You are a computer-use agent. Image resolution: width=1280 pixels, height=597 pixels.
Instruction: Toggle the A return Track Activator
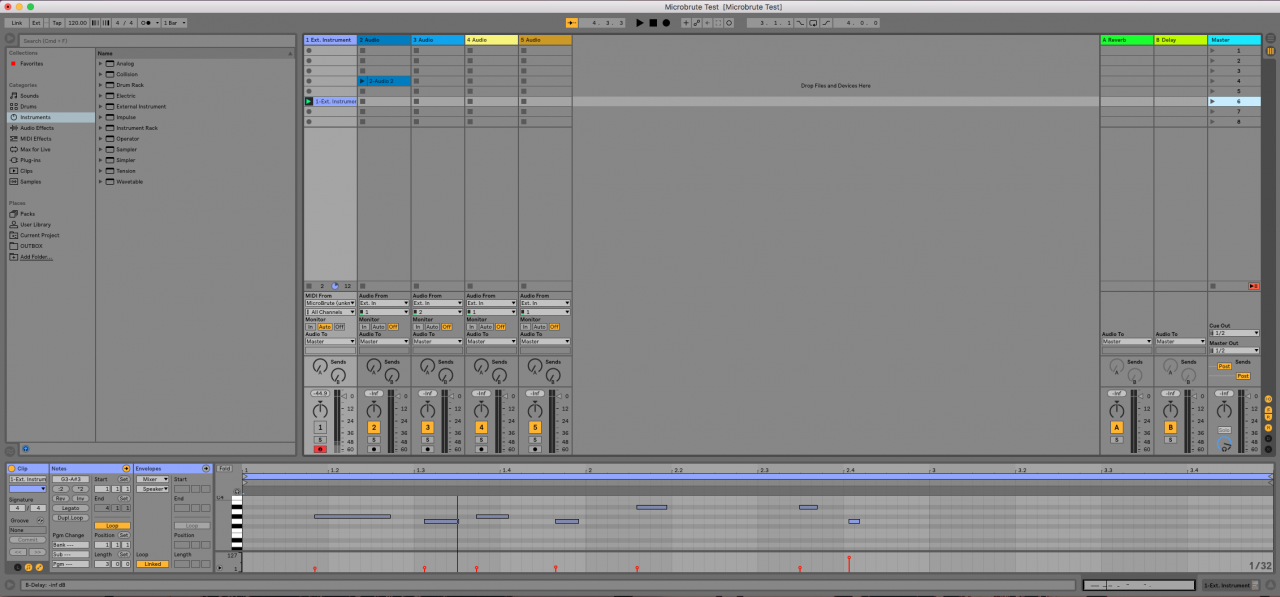(1117, 427)
